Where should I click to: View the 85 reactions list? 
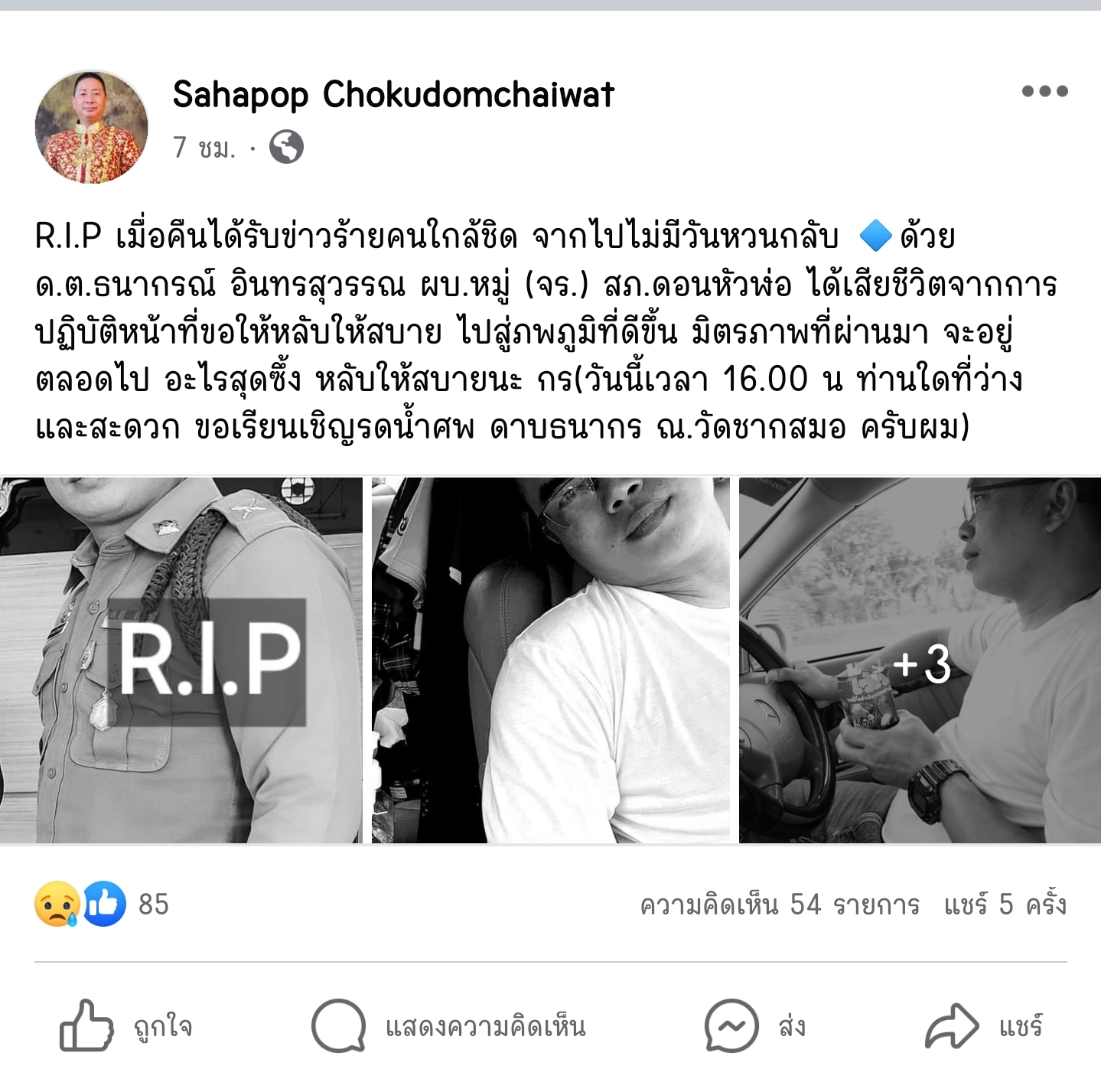(x=153, y=905)
